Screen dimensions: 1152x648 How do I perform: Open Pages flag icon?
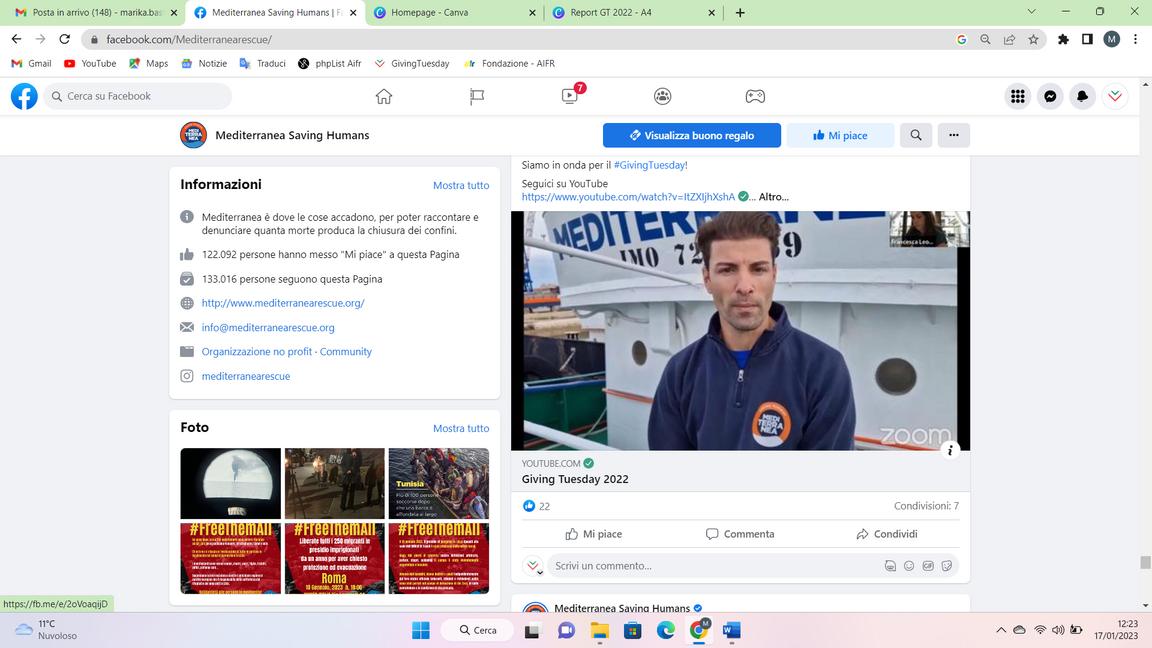477,96
